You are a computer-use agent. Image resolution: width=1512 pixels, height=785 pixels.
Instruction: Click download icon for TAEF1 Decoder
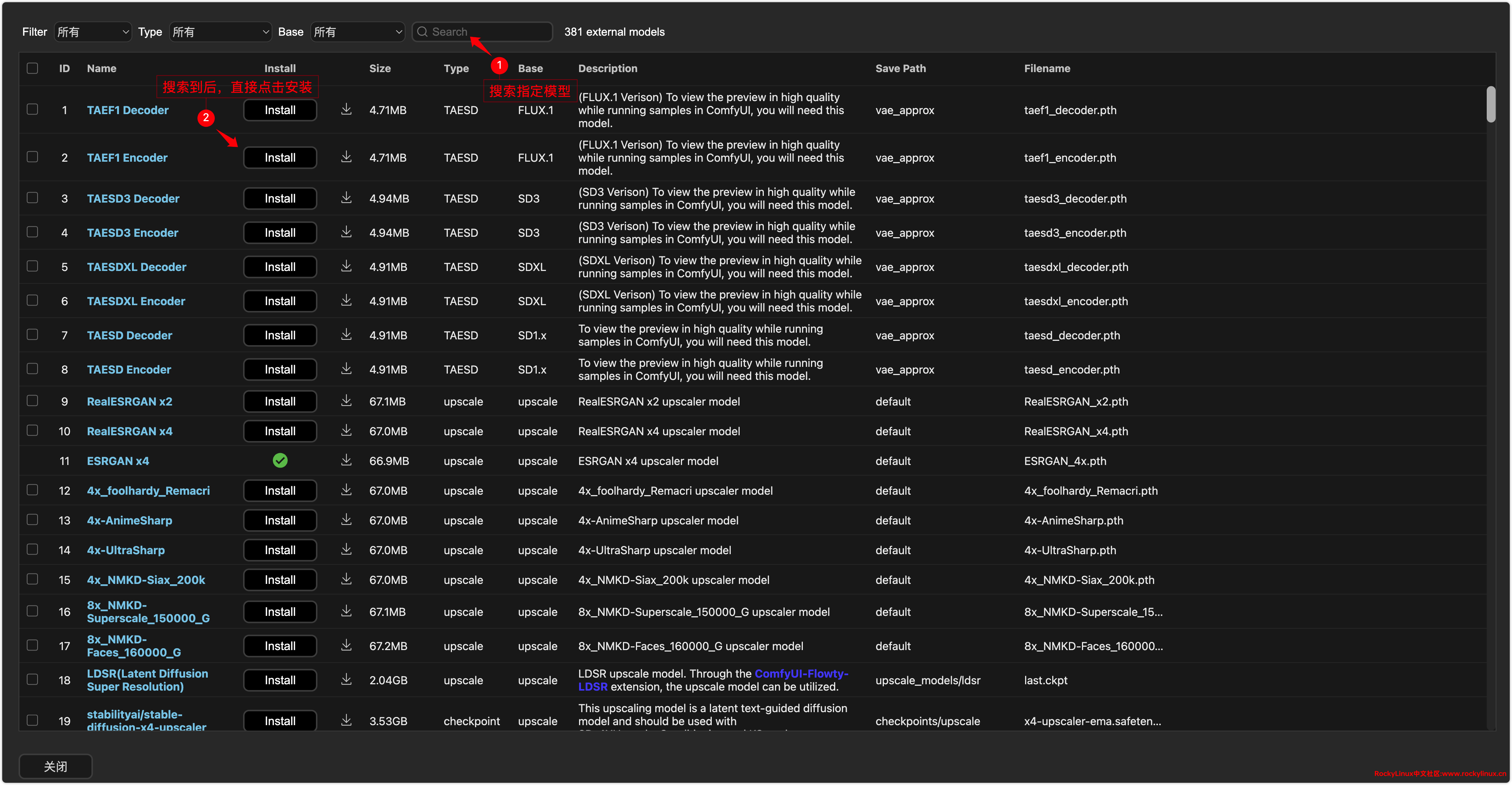point(346,110)
